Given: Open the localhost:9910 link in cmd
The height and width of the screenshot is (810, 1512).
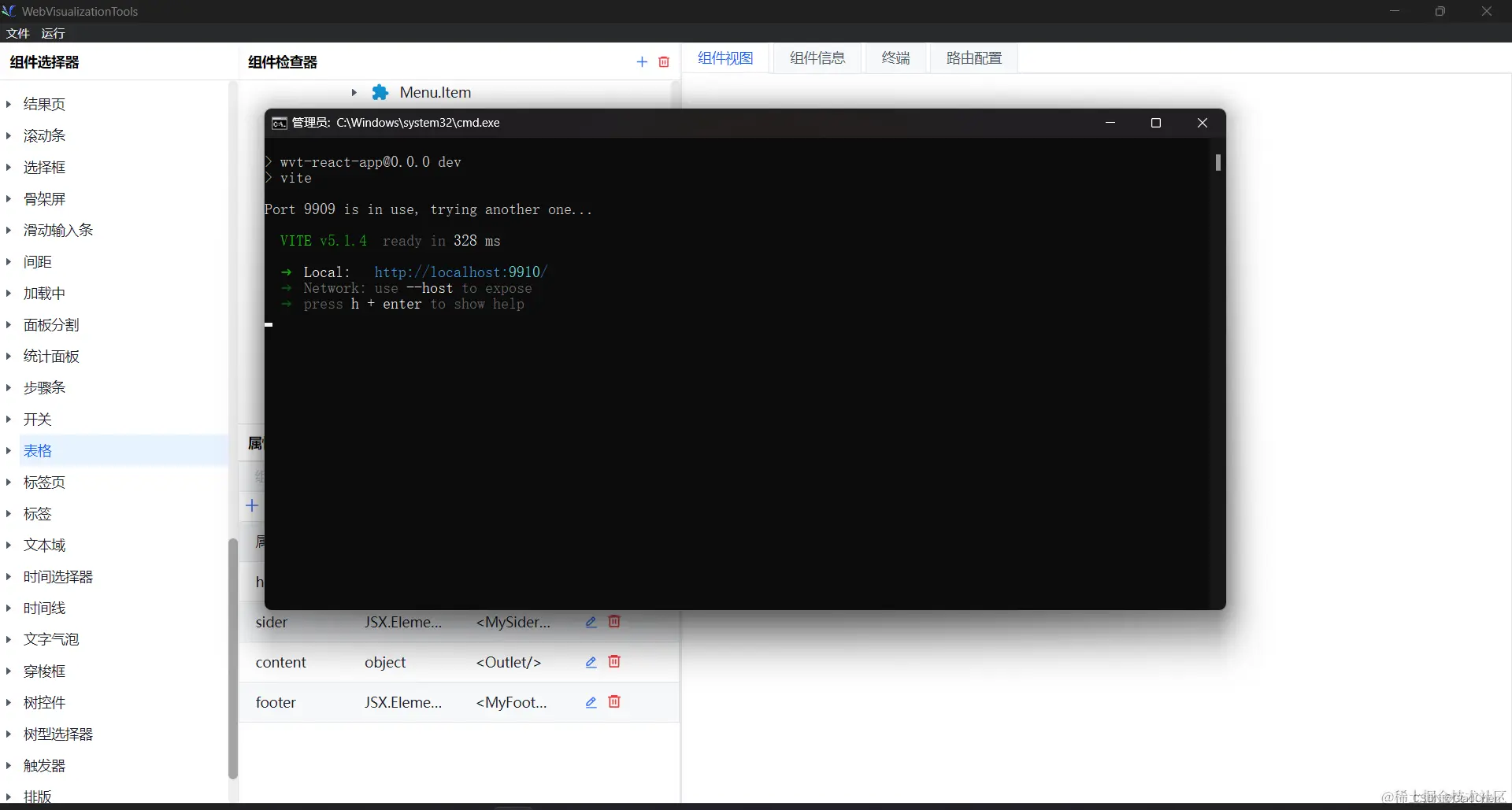Looking at the screenshot, I should point(461,272).
